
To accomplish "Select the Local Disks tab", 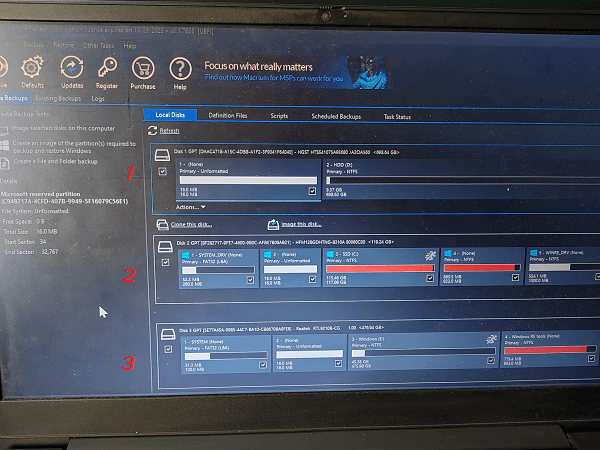I will tap(170, 115).
